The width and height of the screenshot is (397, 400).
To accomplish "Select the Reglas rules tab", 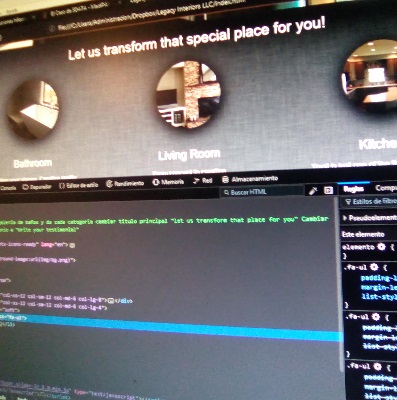I will coord(354,189).
